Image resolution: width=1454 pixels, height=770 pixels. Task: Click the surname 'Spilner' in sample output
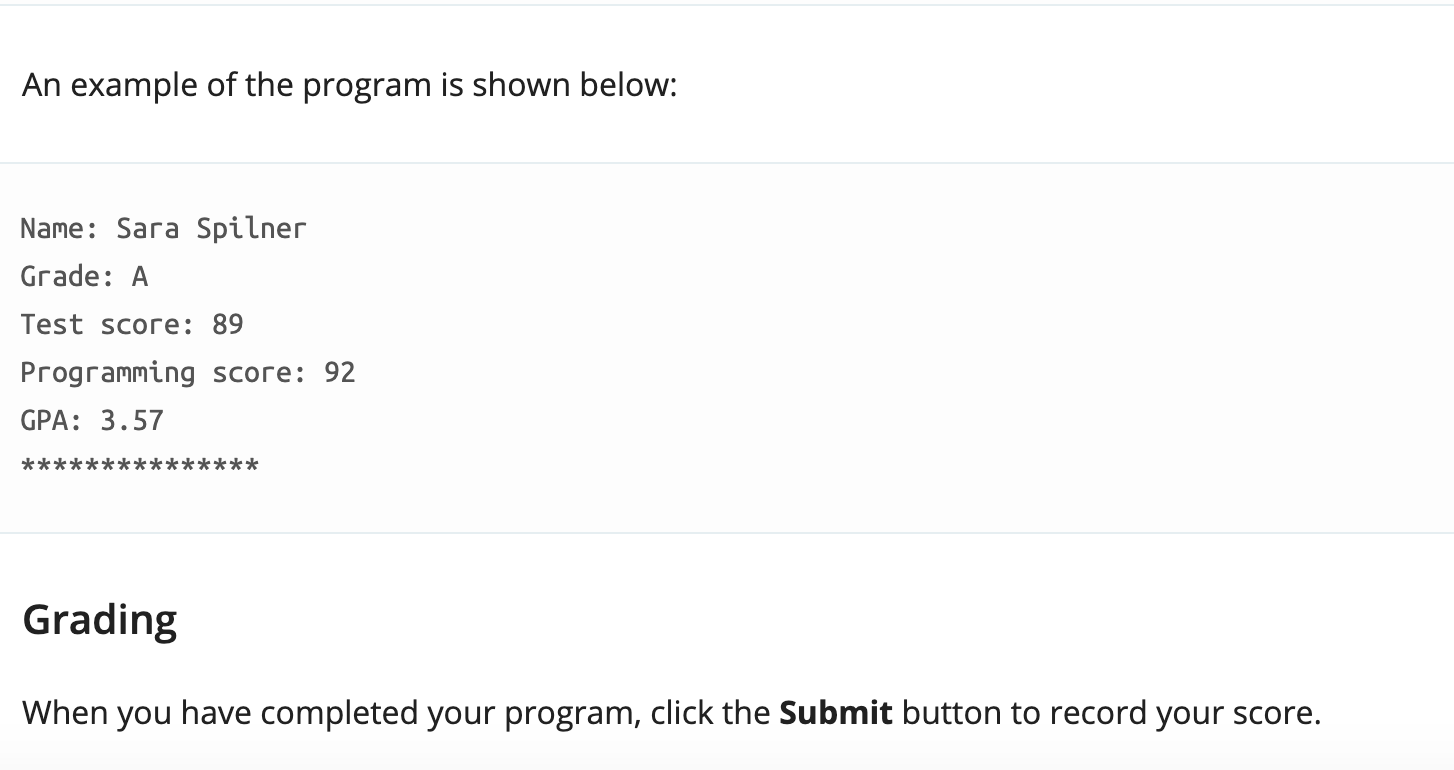click(252, 228)
